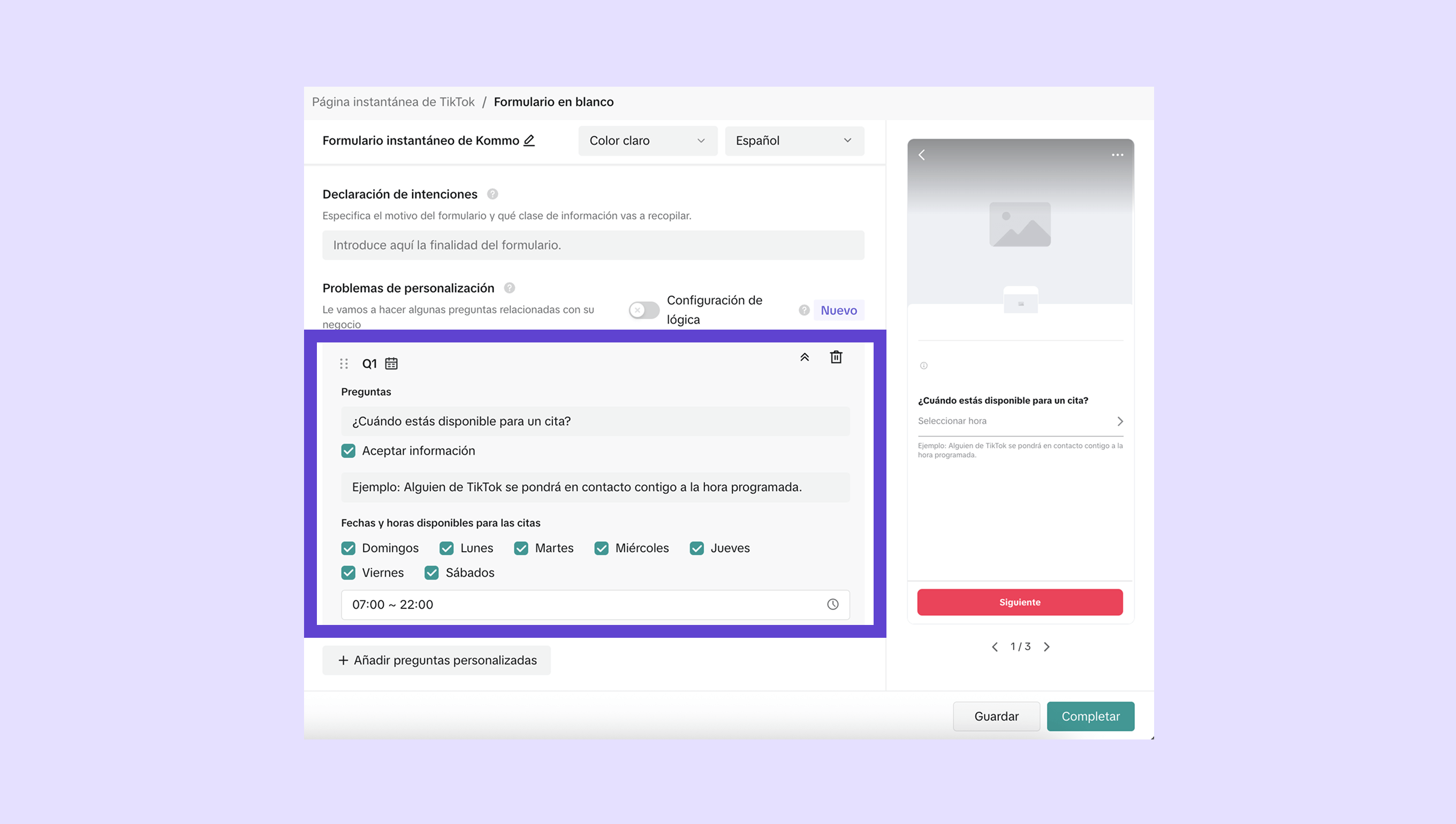Click the pencil icon to rename the form
This screenshot has width=1456, height=824.
529,140
